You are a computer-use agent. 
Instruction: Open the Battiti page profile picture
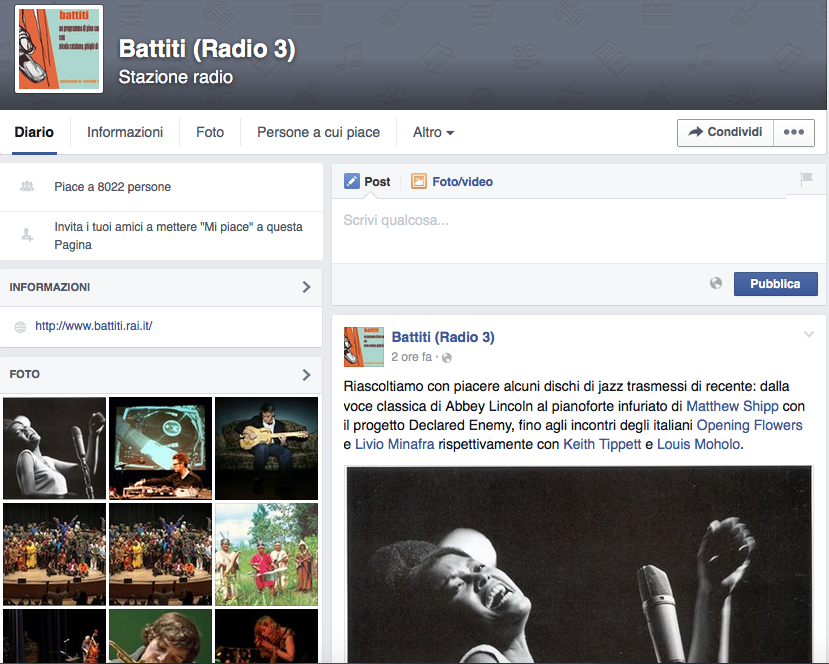[x=59, y=49]
